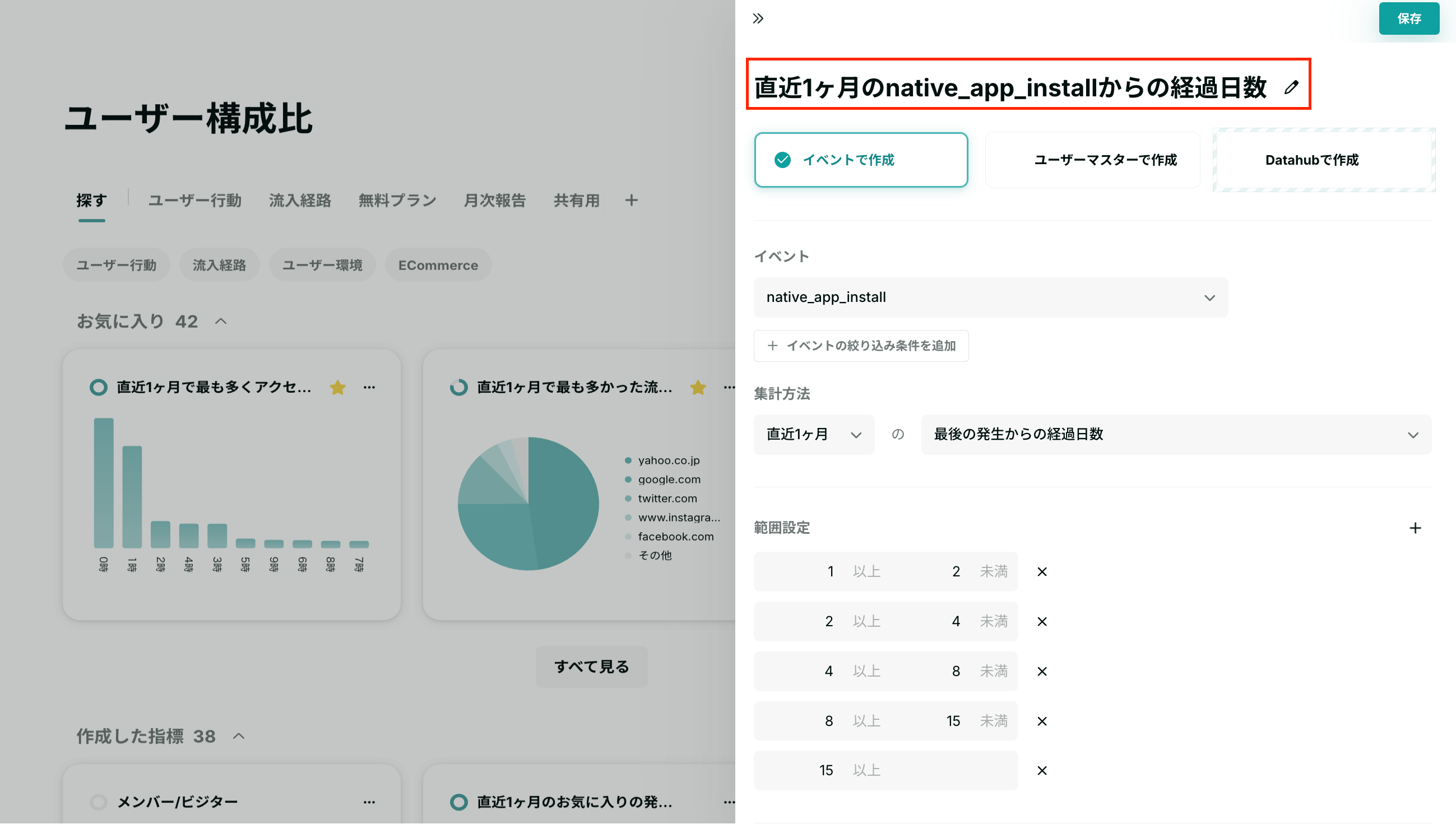Image resolution: width=1456 pixels, height=838 pixels.
Task: Click すべて見る button
Action: pos(591,667)
